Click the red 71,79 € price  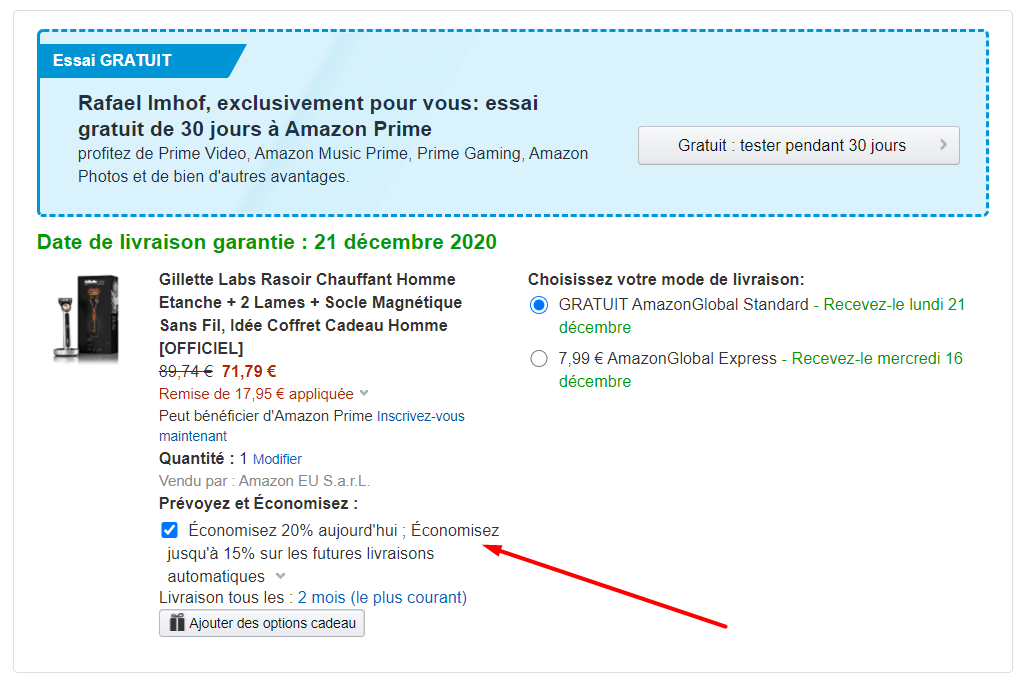pos(249,372)
